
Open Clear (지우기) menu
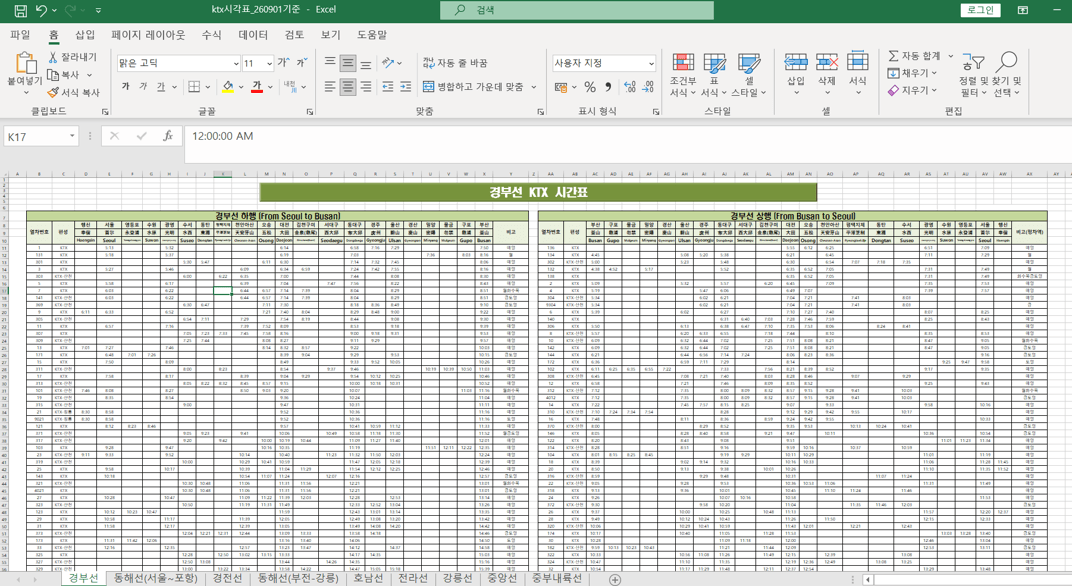[913, 90]
